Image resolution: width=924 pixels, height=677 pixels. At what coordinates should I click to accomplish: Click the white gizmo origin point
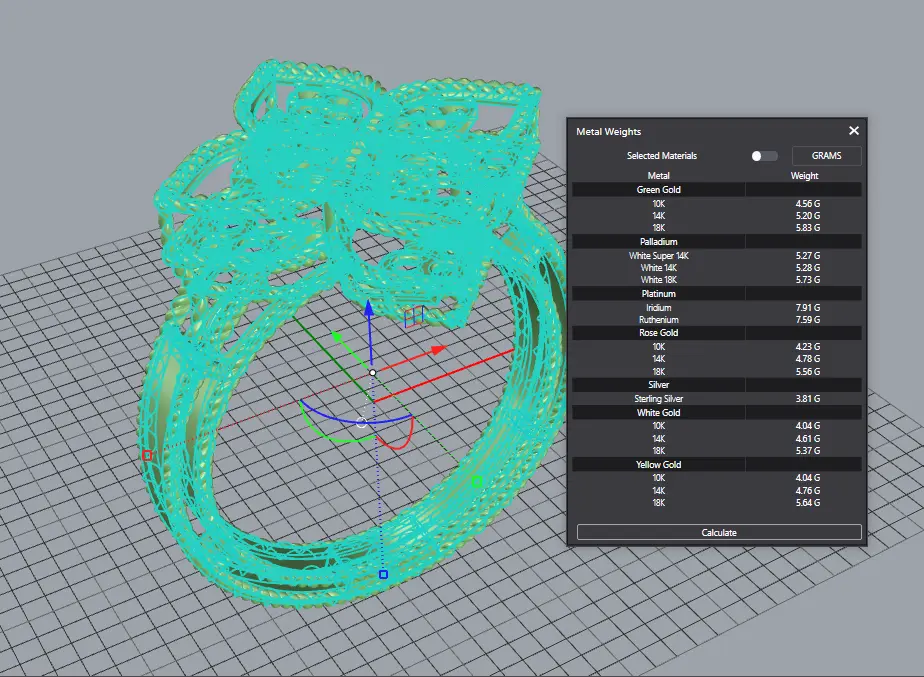[x=372, y=373]
